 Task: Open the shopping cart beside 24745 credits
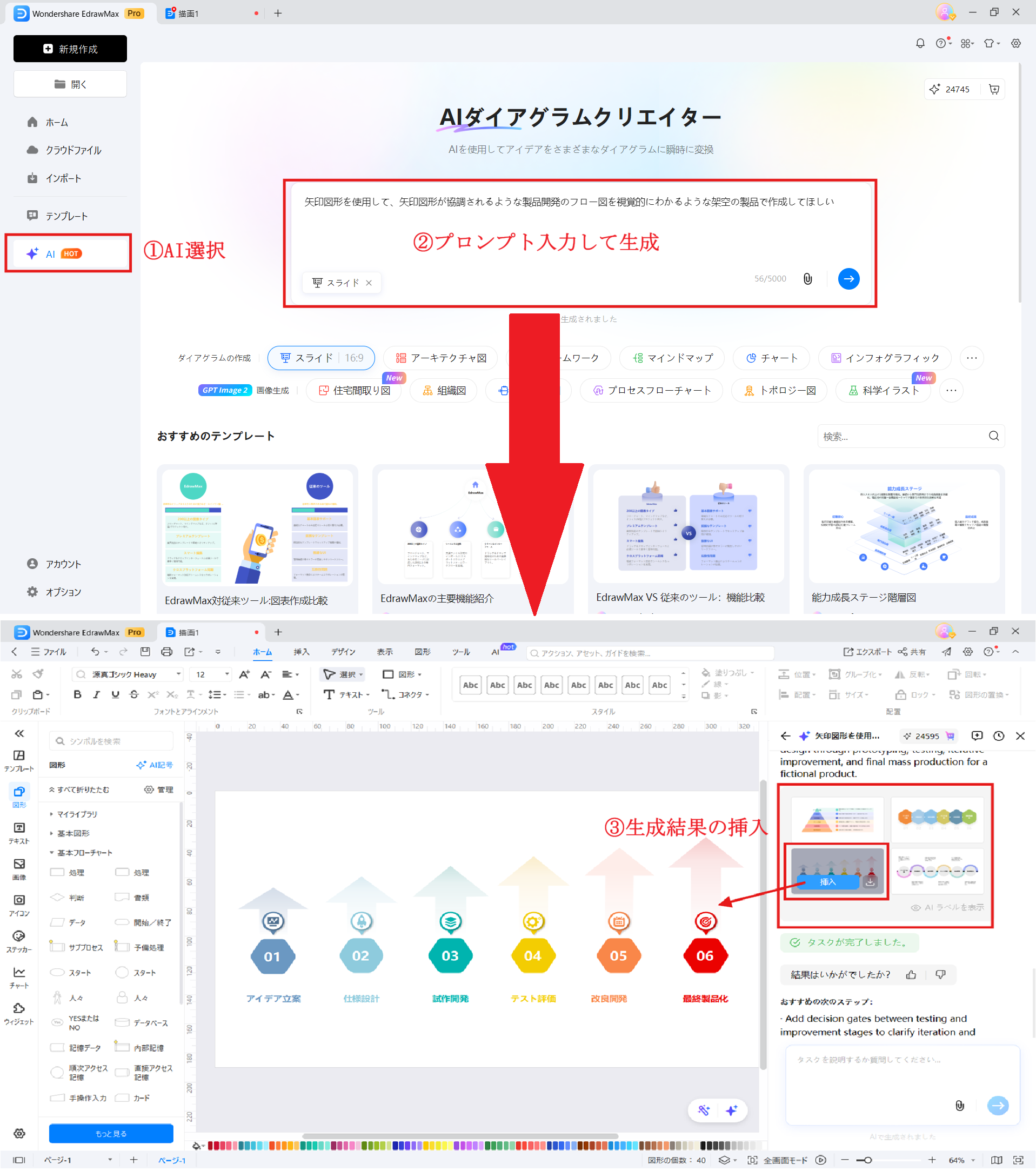(x=994, y=89)
